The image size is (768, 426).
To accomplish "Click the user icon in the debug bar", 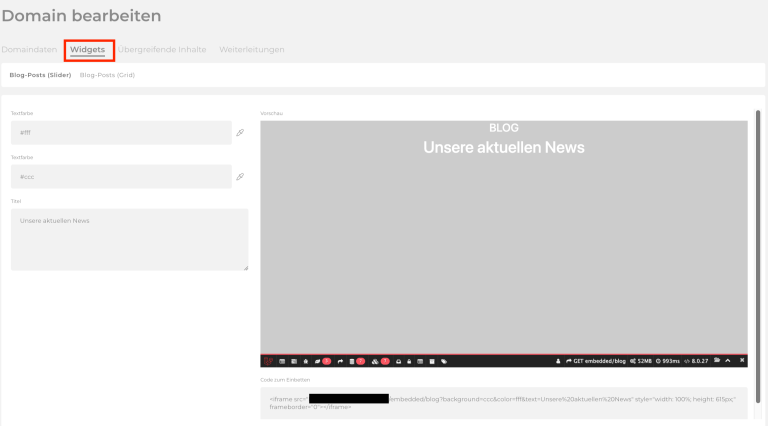I will pyautogui.click(x=558, y=361).
